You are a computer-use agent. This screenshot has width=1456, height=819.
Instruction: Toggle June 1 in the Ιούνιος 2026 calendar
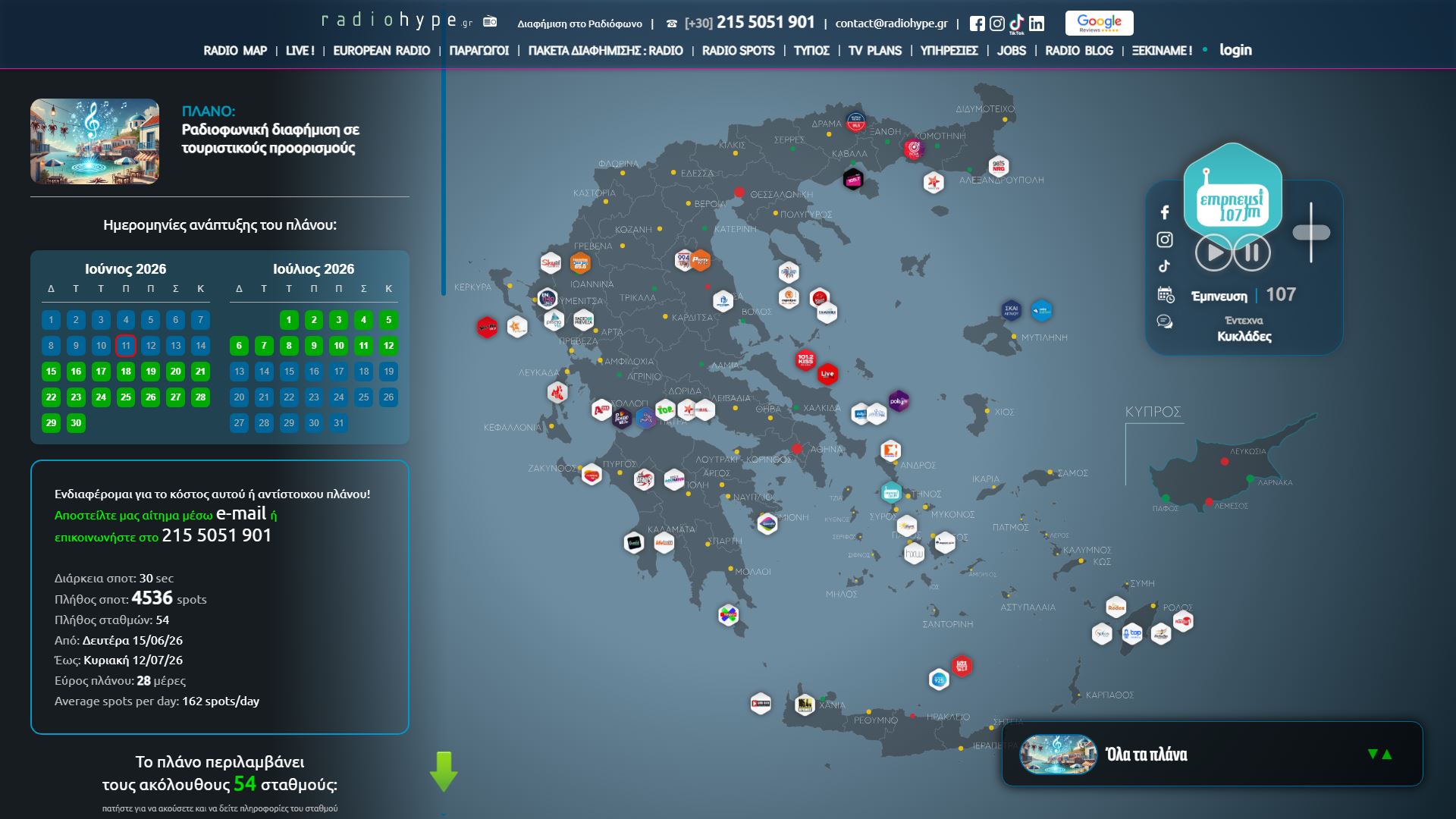coord(51,320)
